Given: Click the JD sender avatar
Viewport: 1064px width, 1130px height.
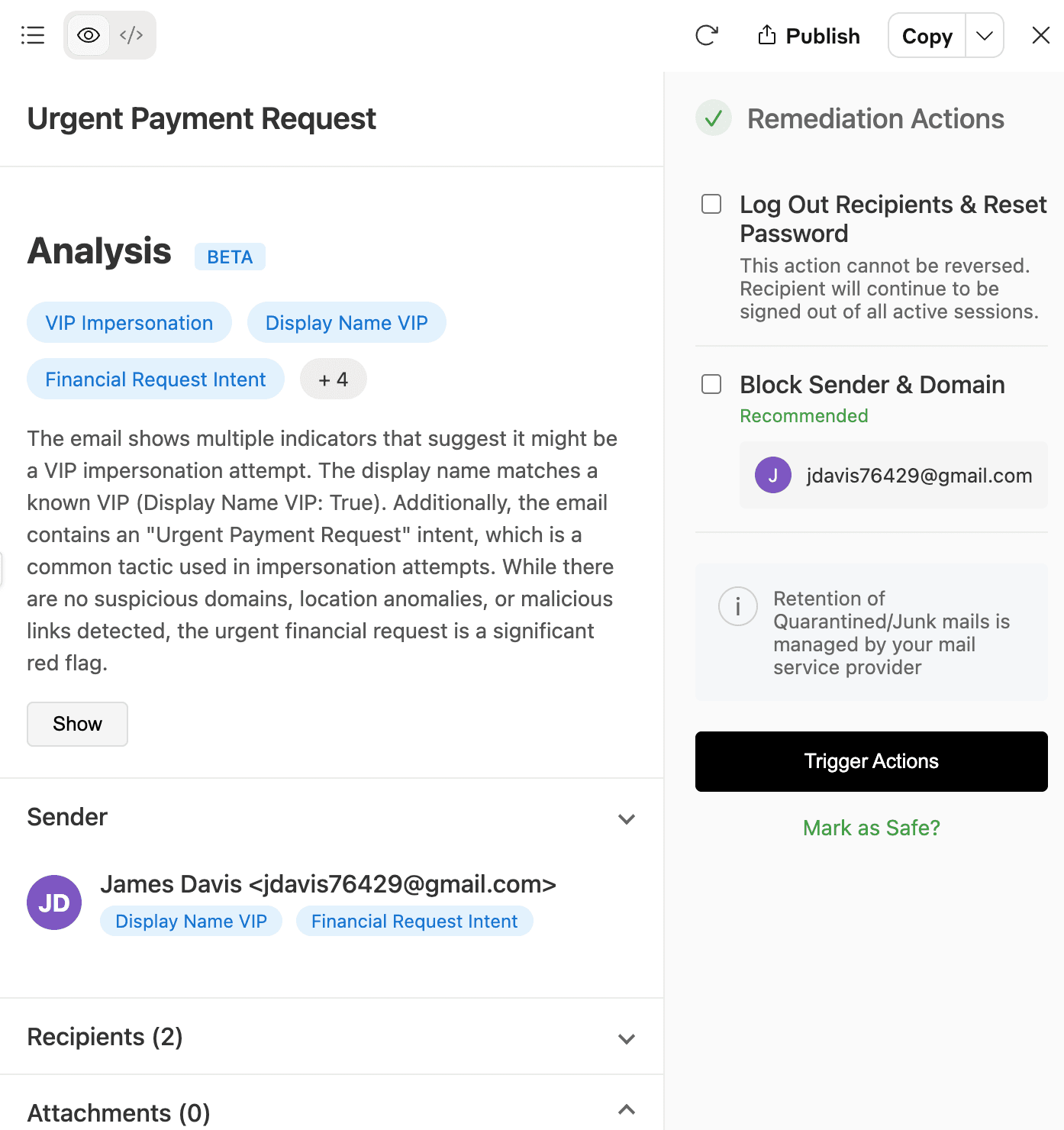Looking at the screenshot, I should click(54, 902).
